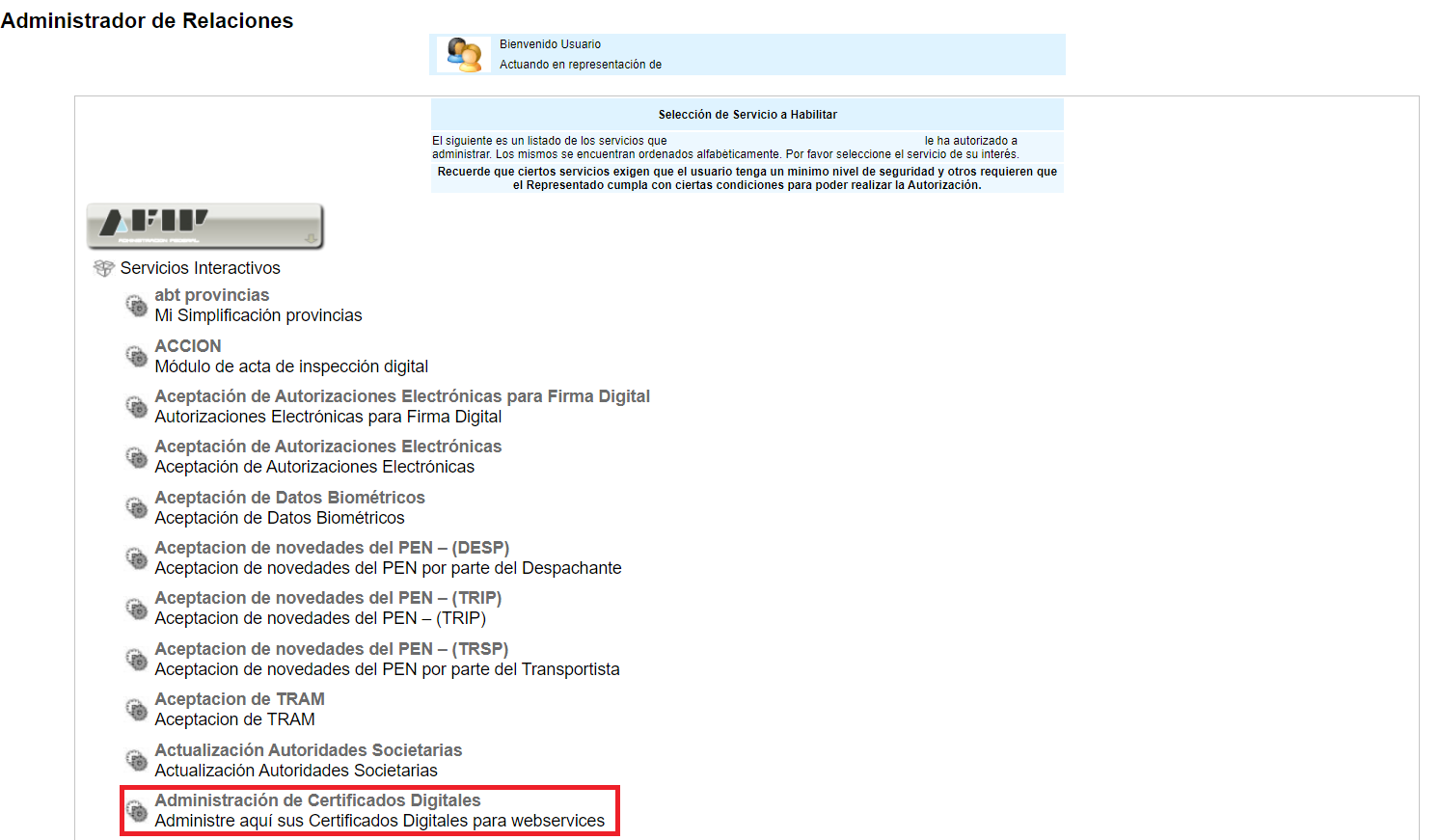
Task: Open the ACCION service link
Action: [x=188, y=346]
